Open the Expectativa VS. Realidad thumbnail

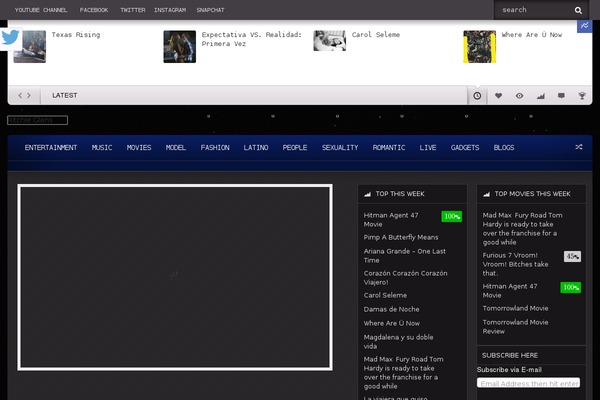coord(179,47)
